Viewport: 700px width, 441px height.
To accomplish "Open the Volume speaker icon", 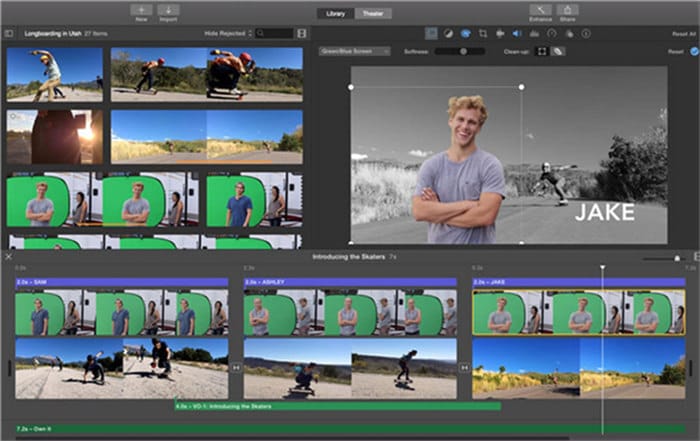I will tap(517, 33).
